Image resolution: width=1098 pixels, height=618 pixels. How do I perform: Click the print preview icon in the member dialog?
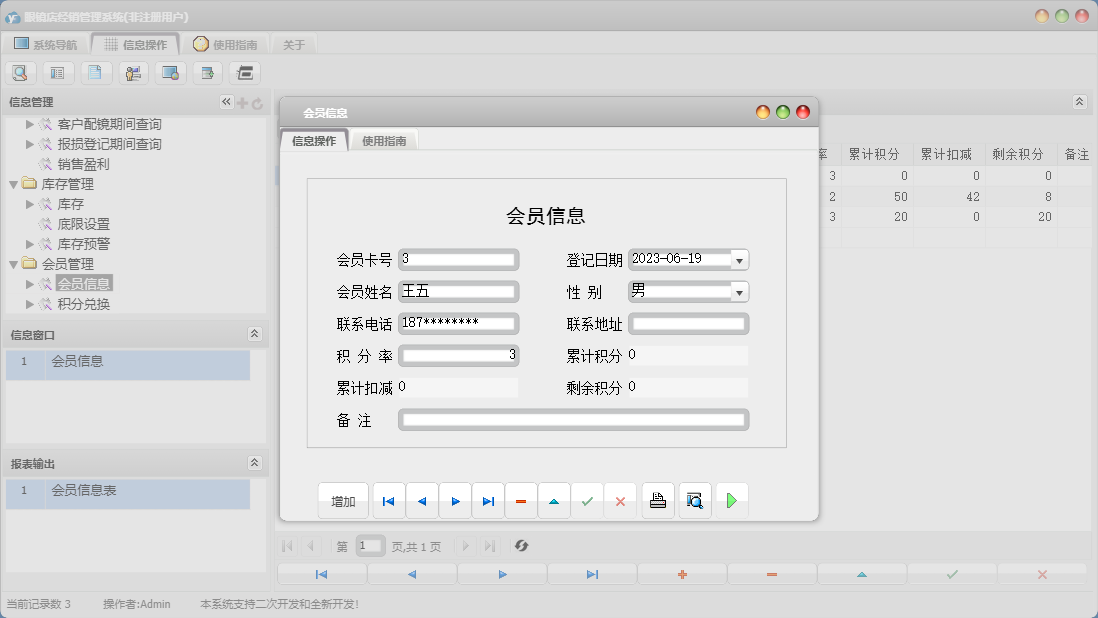point(694,500)
